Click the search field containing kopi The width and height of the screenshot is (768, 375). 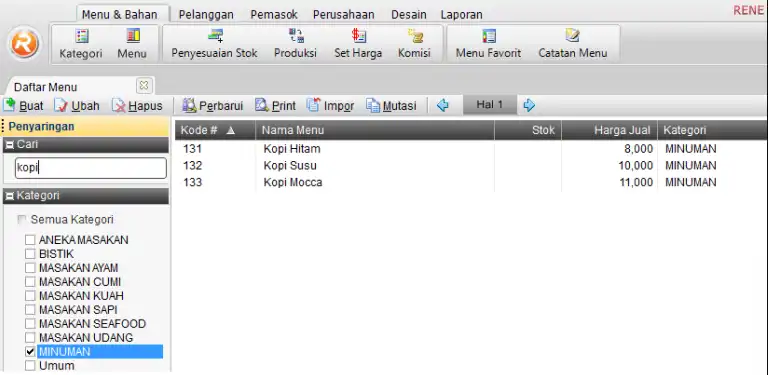pos(91,168)
